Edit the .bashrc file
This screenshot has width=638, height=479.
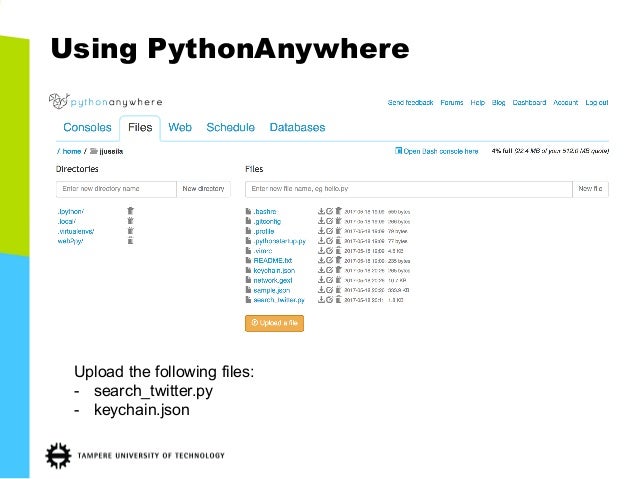click(330, 211)
